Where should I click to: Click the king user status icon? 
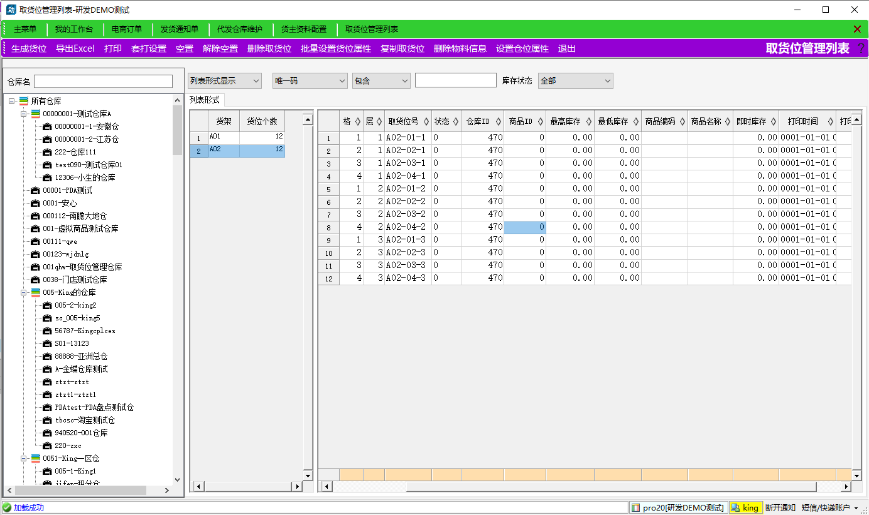(735, 507)
